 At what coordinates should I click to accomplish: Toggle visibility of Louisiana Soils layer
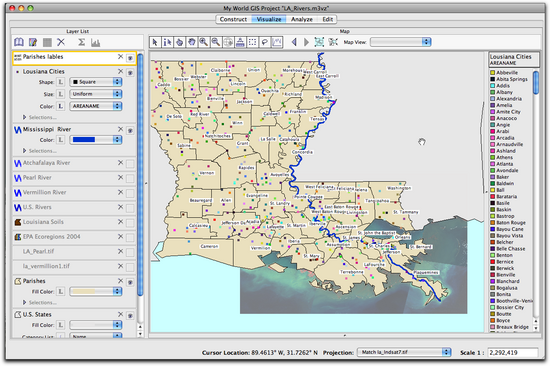click(130, 223)
